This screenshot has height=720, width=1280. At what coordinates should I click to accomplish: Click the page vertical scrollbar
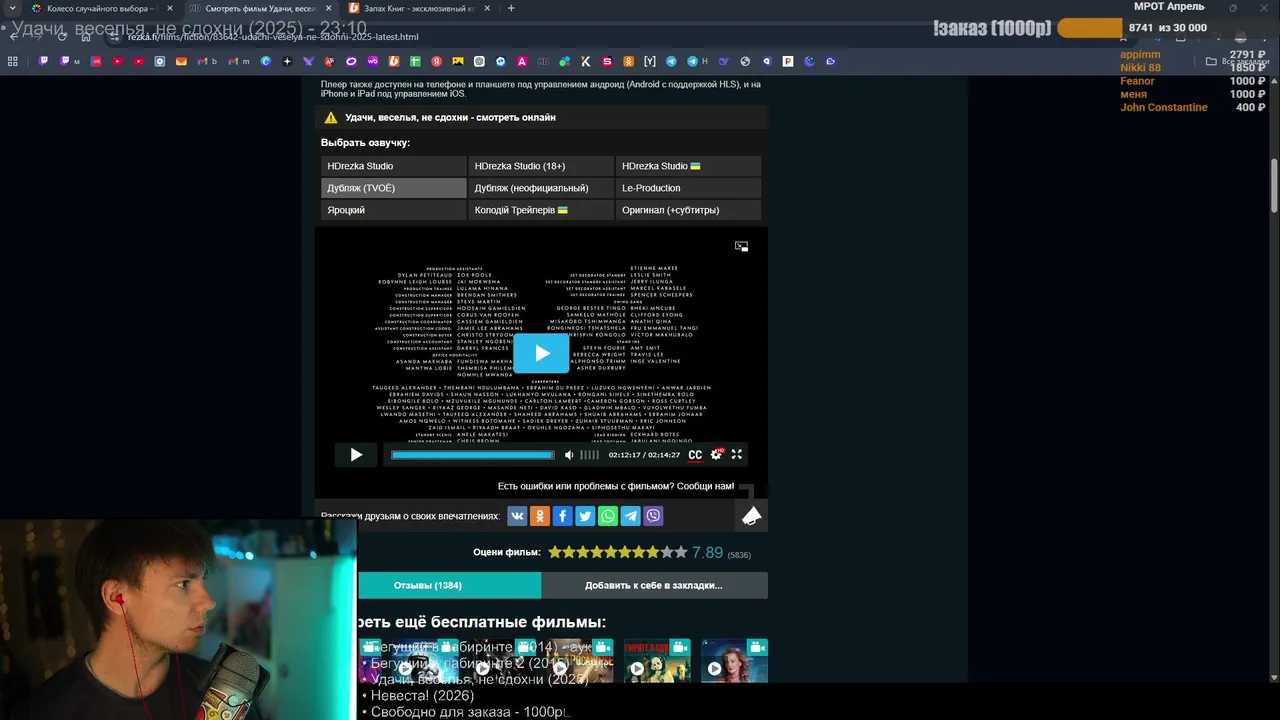point(1274,185)
